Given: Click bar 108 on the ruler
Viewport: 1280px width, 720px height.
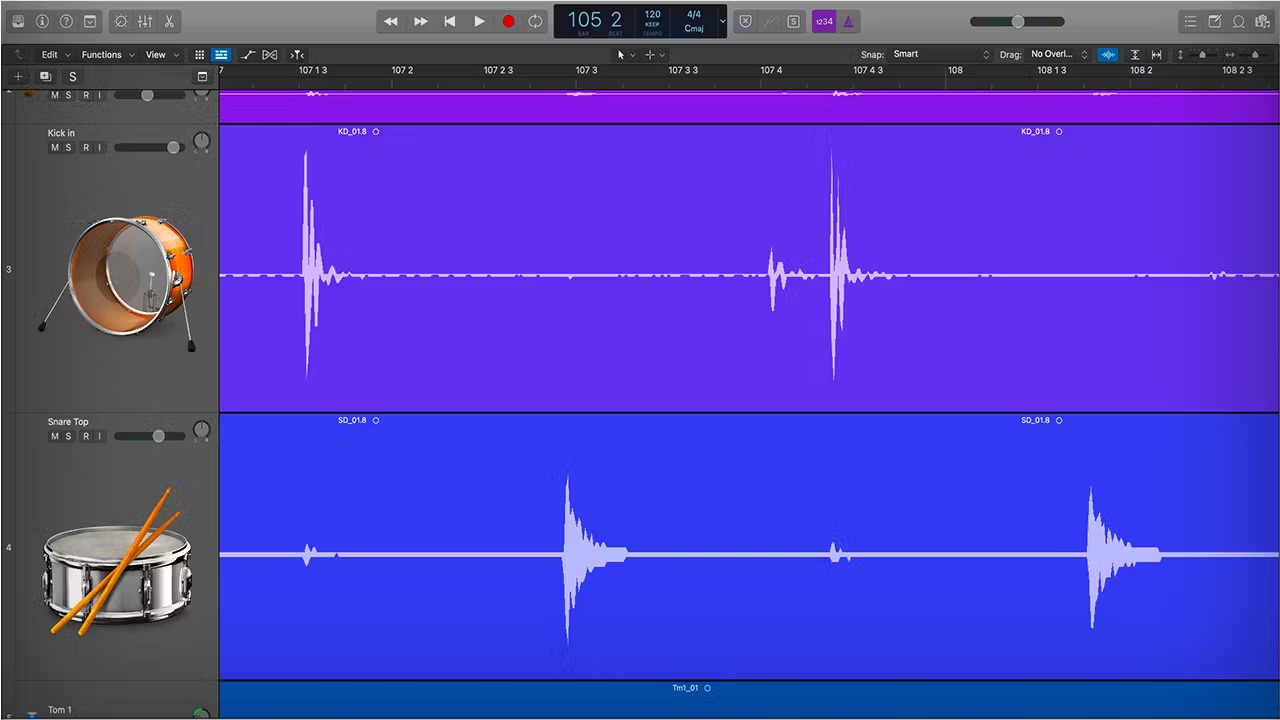Looking at the screenshot, I should click(x=955, y=70).
